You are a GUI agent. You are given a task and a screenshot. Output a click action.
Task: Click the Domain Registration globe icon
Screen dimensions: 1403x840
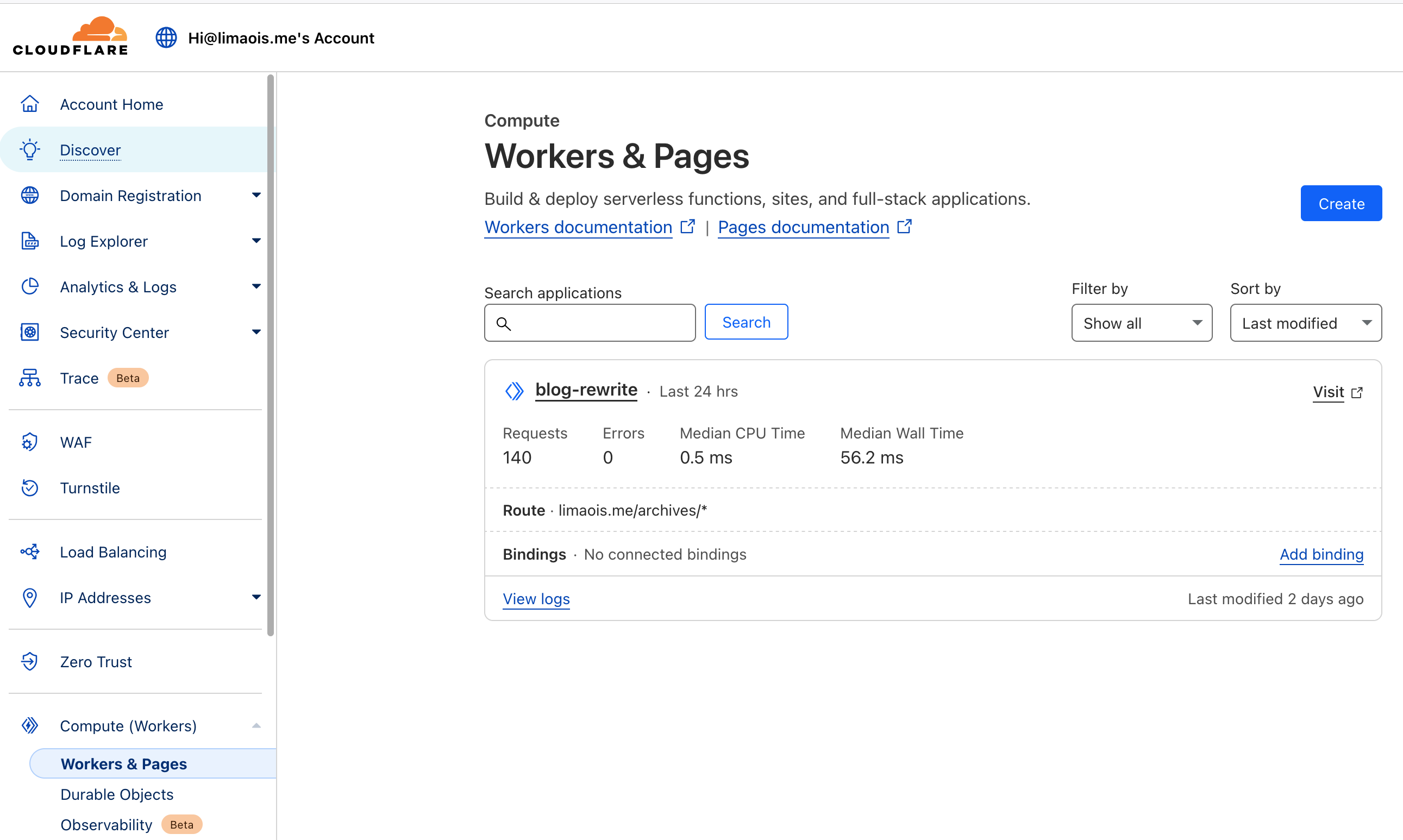[29, 195]
